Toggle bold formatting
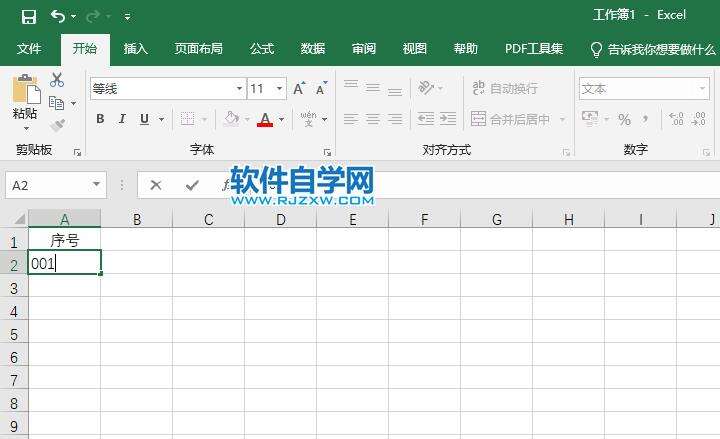 click(100, 119)
